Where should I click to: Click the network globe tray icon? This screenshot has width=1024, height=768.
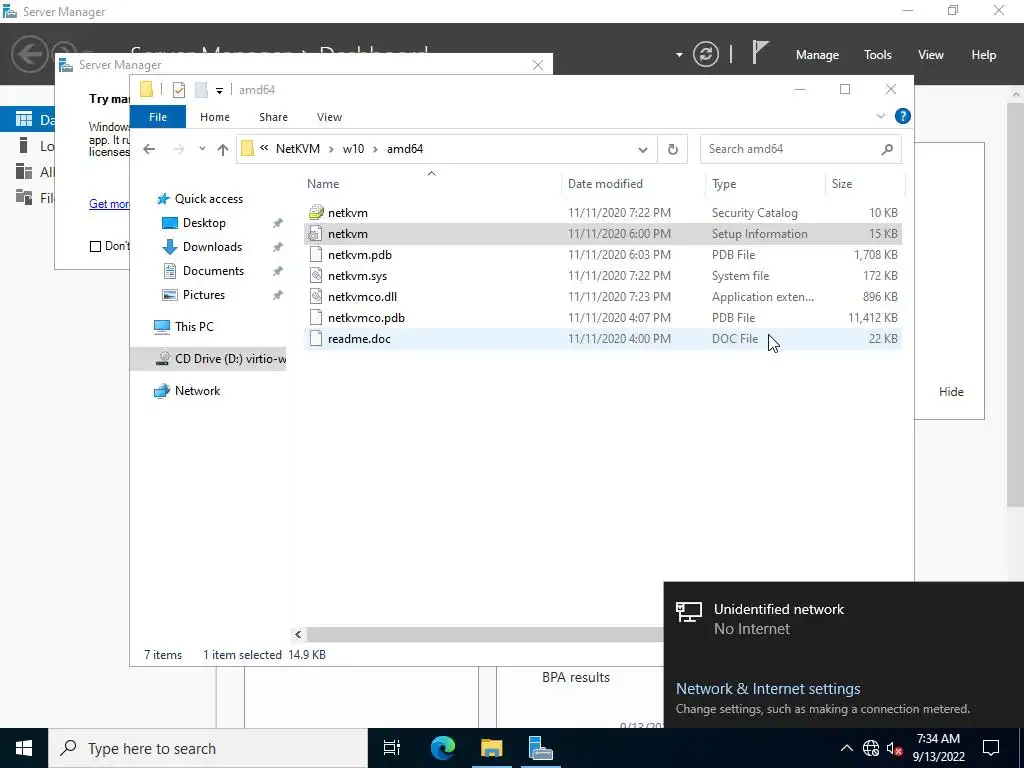pos(871,748)
